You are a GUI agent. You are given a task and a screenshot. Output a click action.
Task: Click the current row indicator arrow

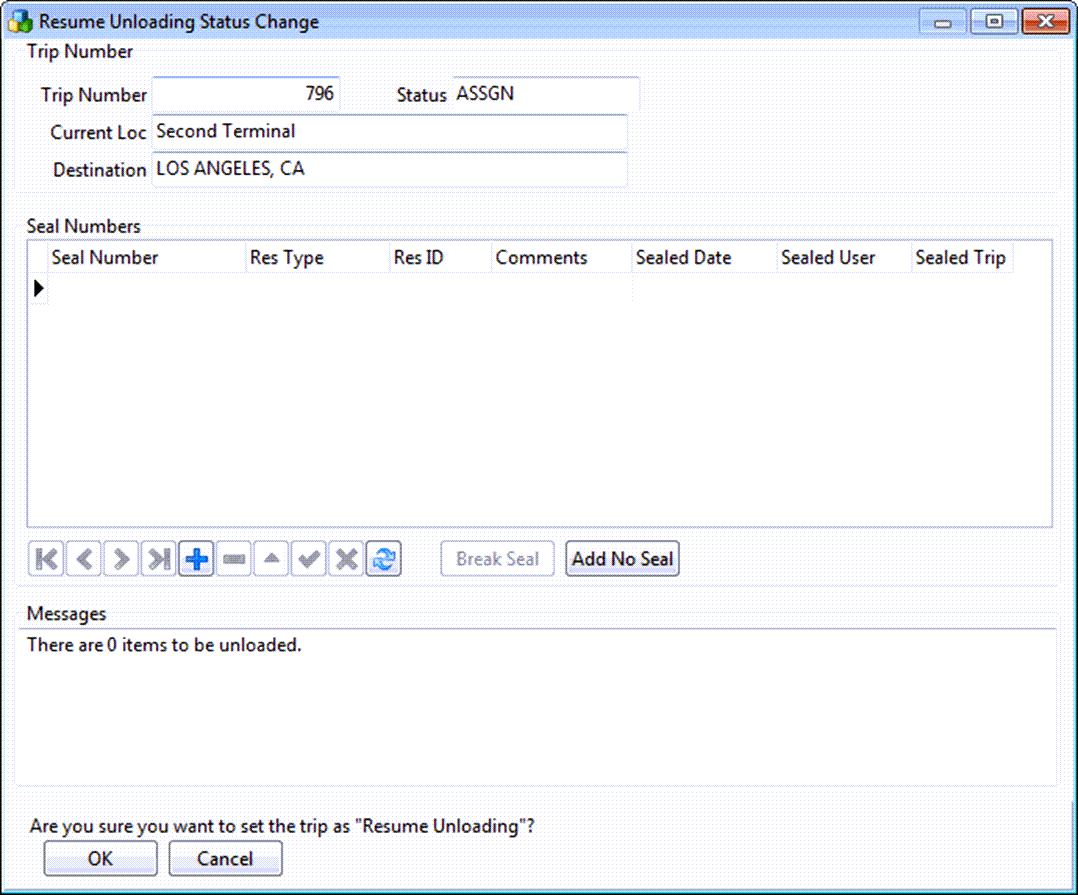click(38, 288)
